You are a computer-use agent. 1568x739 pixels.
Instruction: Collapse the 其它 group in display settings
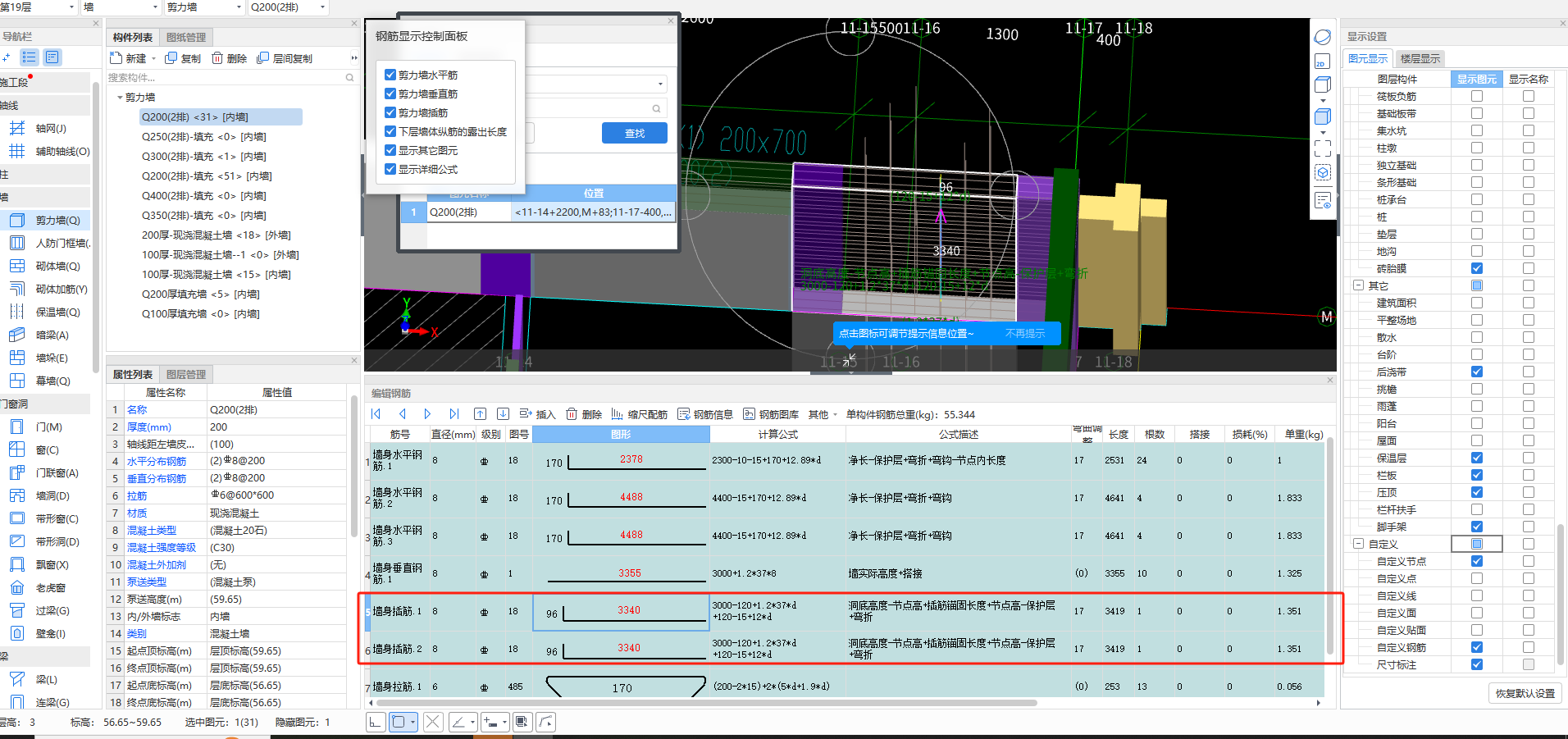pos(1358,285)
